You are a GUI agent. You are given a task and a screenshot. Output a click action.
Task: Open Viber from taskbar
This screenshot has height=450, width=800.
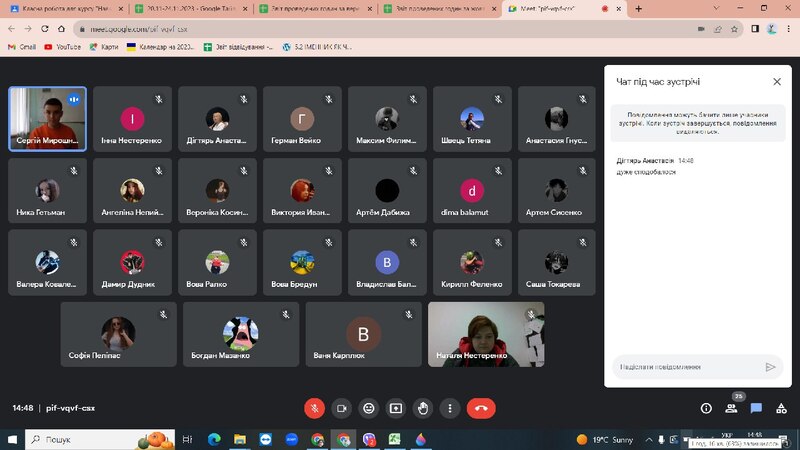[369, 439]
